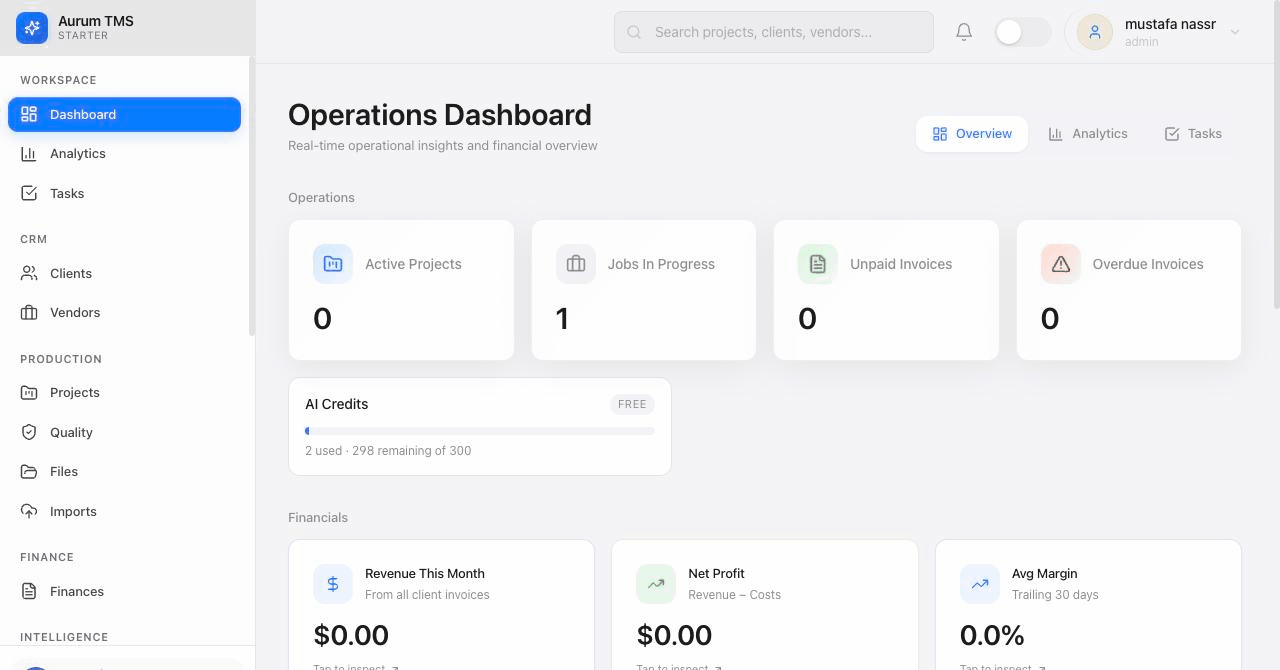This screenshot has width=1280, height=670.
Task: Select the FREE plan badge
Action: 632,404
